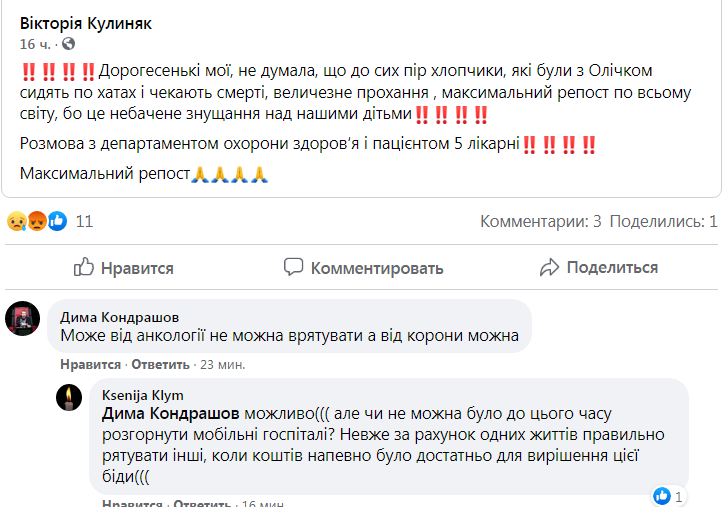Open Ksenija Klym's candle avatar
This screenshot has height=507, width=726.
[69, 396]
